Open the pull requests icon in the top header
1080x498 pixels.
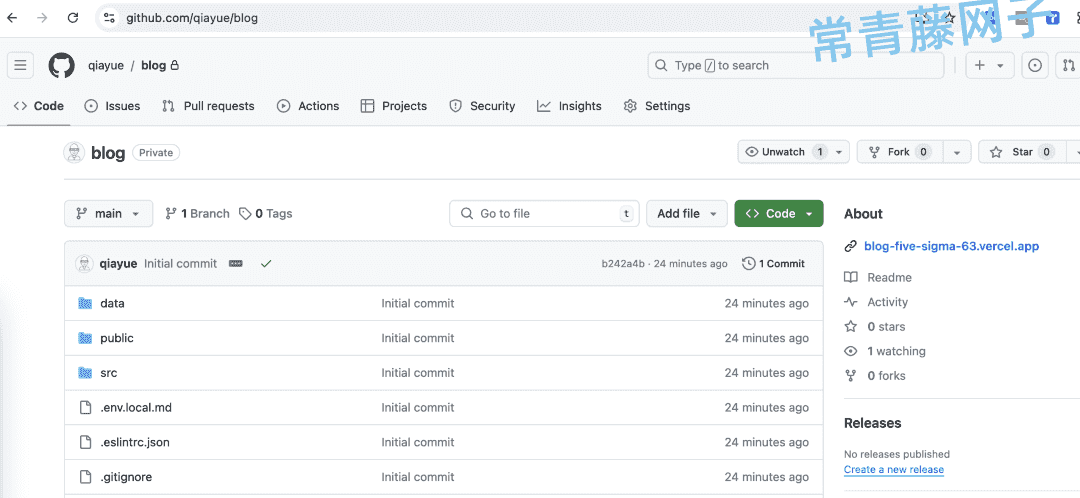pyautogui.click(x=1068, y=65)
